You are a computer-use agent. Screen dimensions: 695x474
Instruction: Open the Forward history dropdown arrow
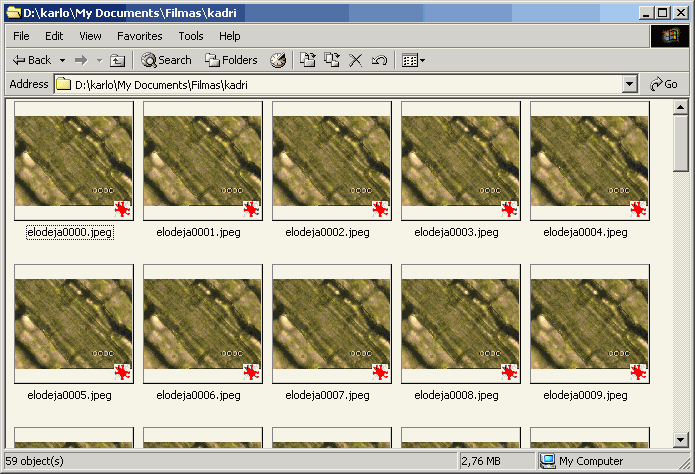(x=100, y=60)
